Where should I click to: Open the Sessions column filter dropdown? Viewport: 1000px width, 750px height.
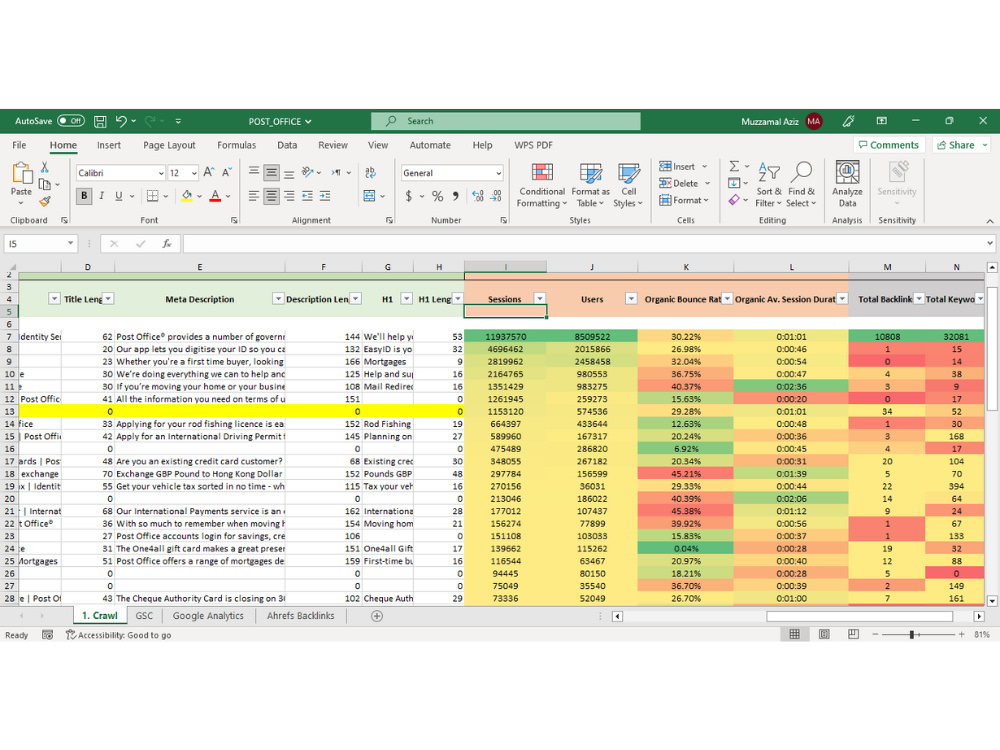[x=540, y=298]
